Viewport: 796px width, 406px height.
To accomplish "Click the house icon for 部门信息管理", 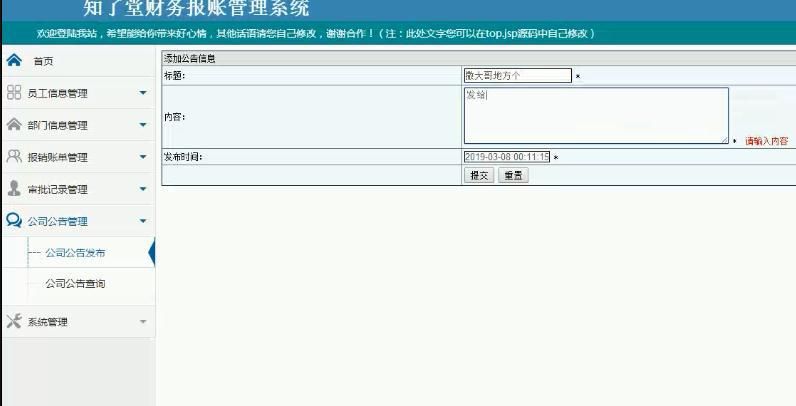I will [x=14, y=124].
